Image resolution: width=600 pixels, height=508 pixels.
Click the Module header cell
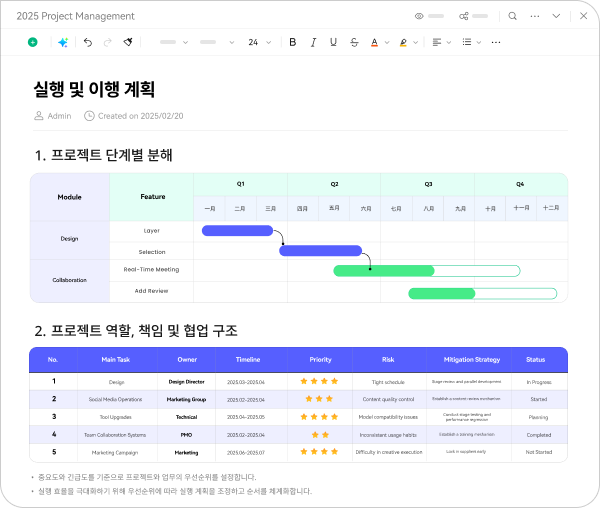(x=70, y=197)
